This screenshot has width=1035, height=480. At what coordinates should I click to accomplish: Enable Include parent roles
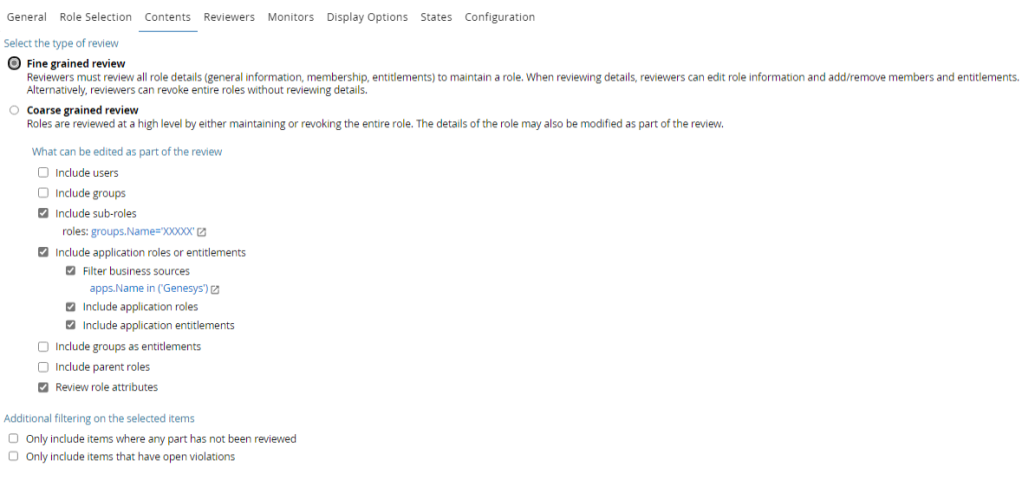tap(43, 367)
